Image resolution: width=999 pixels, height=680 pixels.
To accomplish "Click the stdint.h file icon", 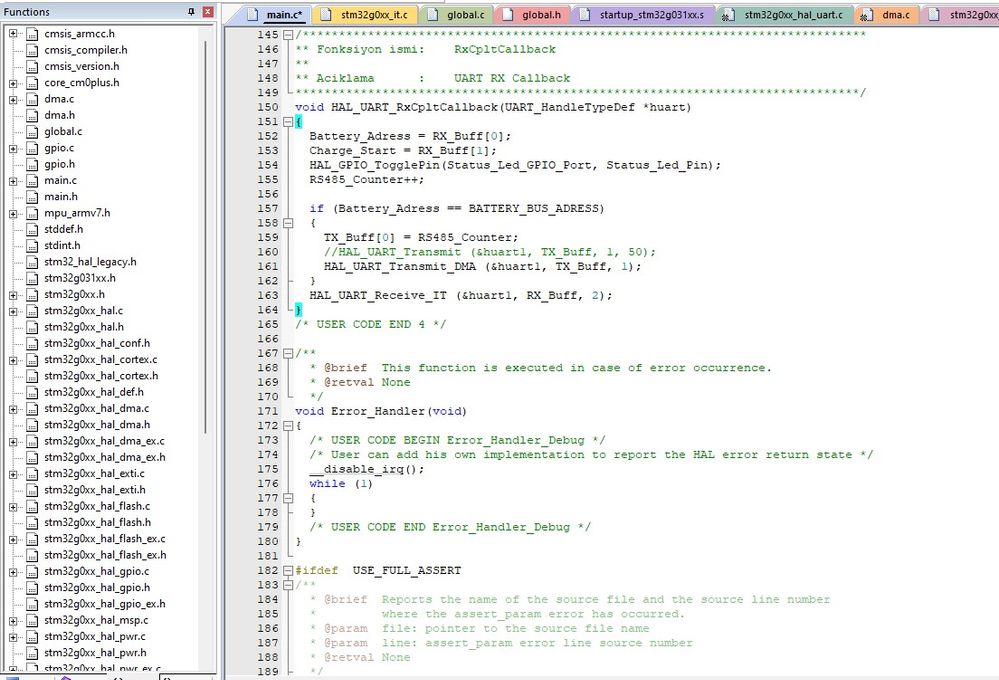I will pos(32,245).
